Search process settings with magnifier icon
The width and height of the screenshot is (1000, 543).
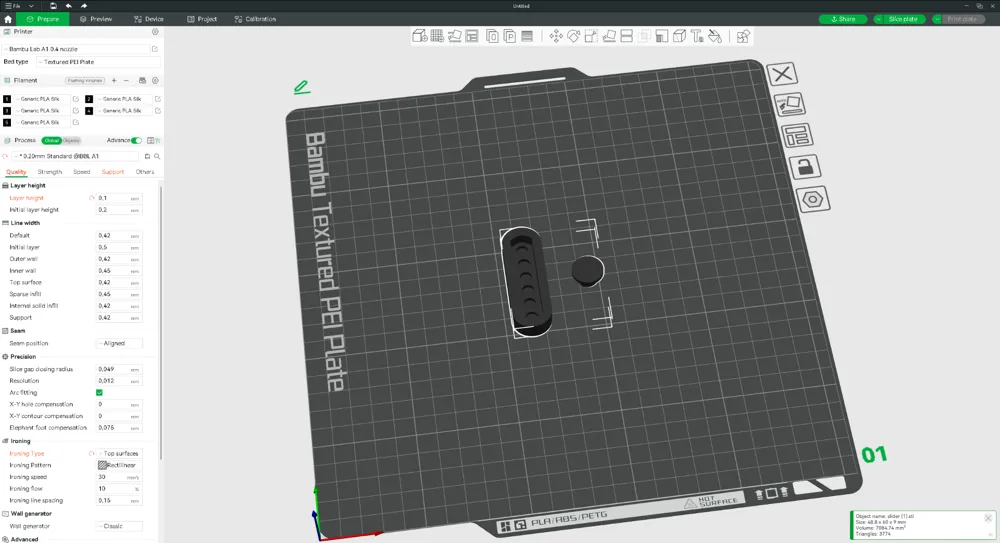157,156
